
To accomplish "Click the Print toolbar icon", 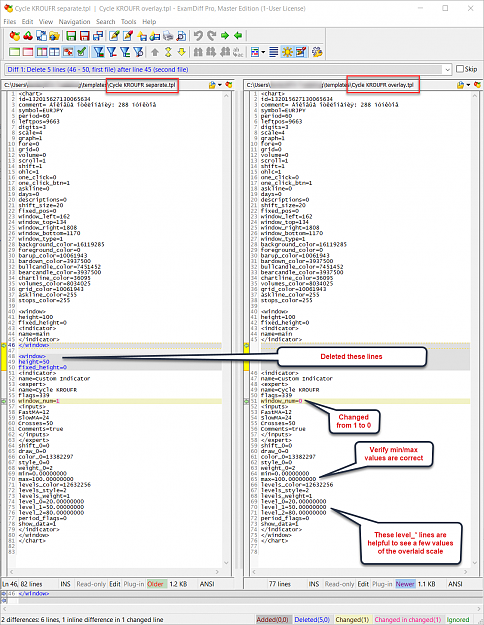I will tap(168, 36).
